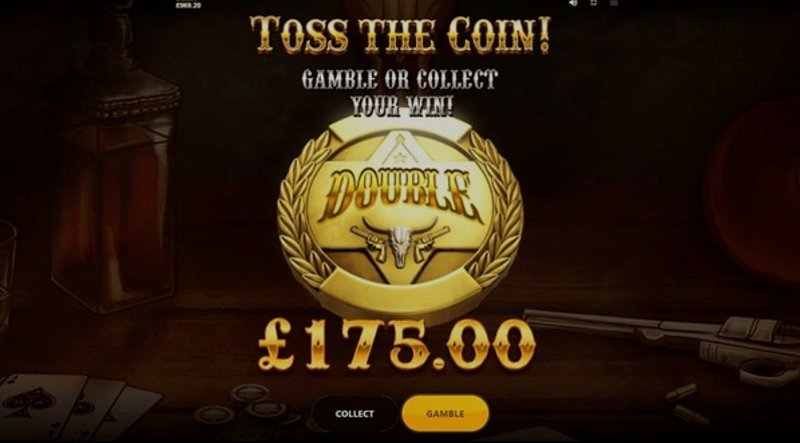This screenshot has width=800, height=443.
Task: Open the hamburger menu icon
Action: click(x=614, y=3)
